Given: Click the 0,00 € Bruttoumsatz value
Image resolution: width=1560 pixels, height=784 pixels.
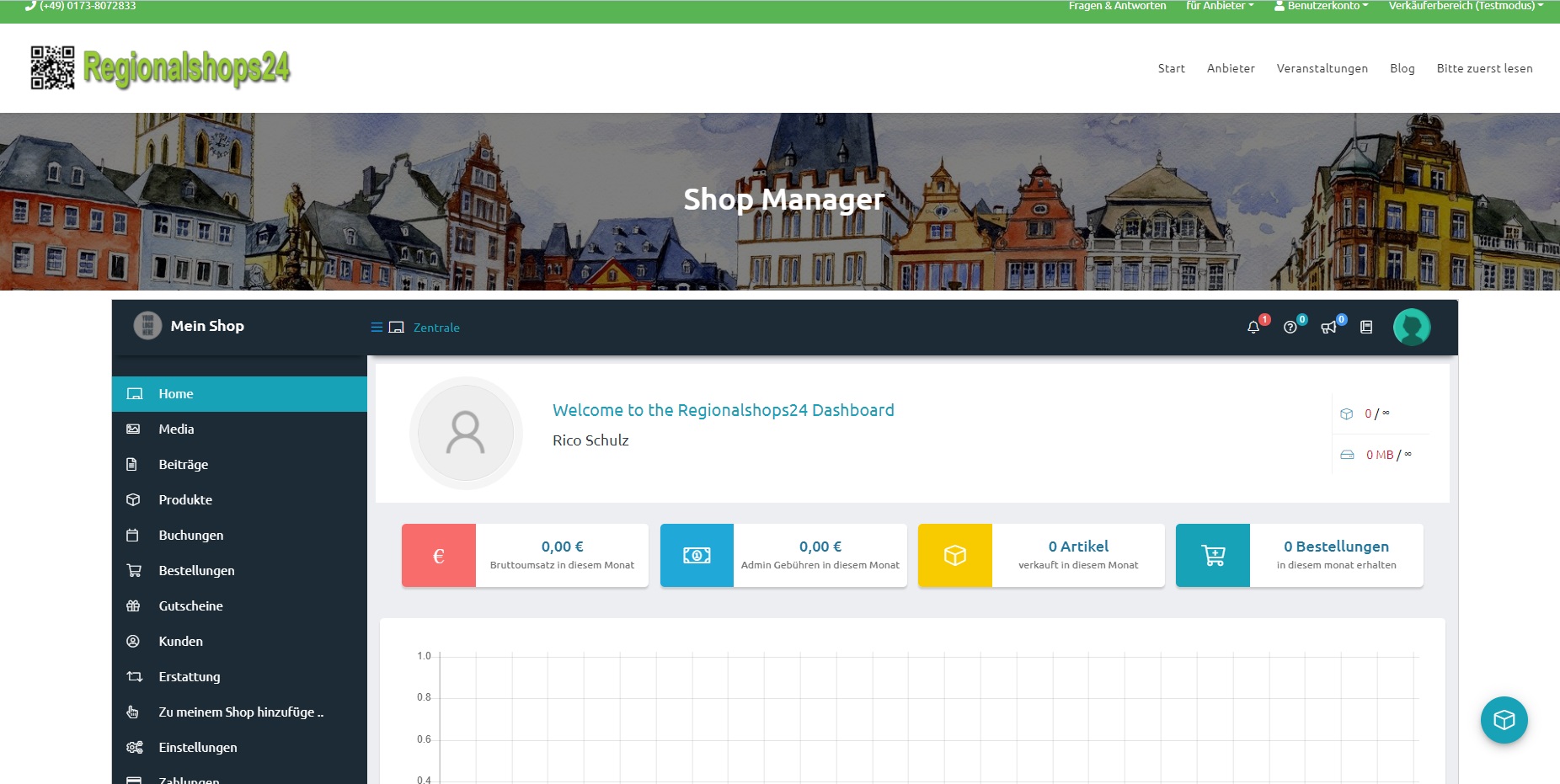Looking at the screenshot, I should pyautogui.click(x=563, y=547).
